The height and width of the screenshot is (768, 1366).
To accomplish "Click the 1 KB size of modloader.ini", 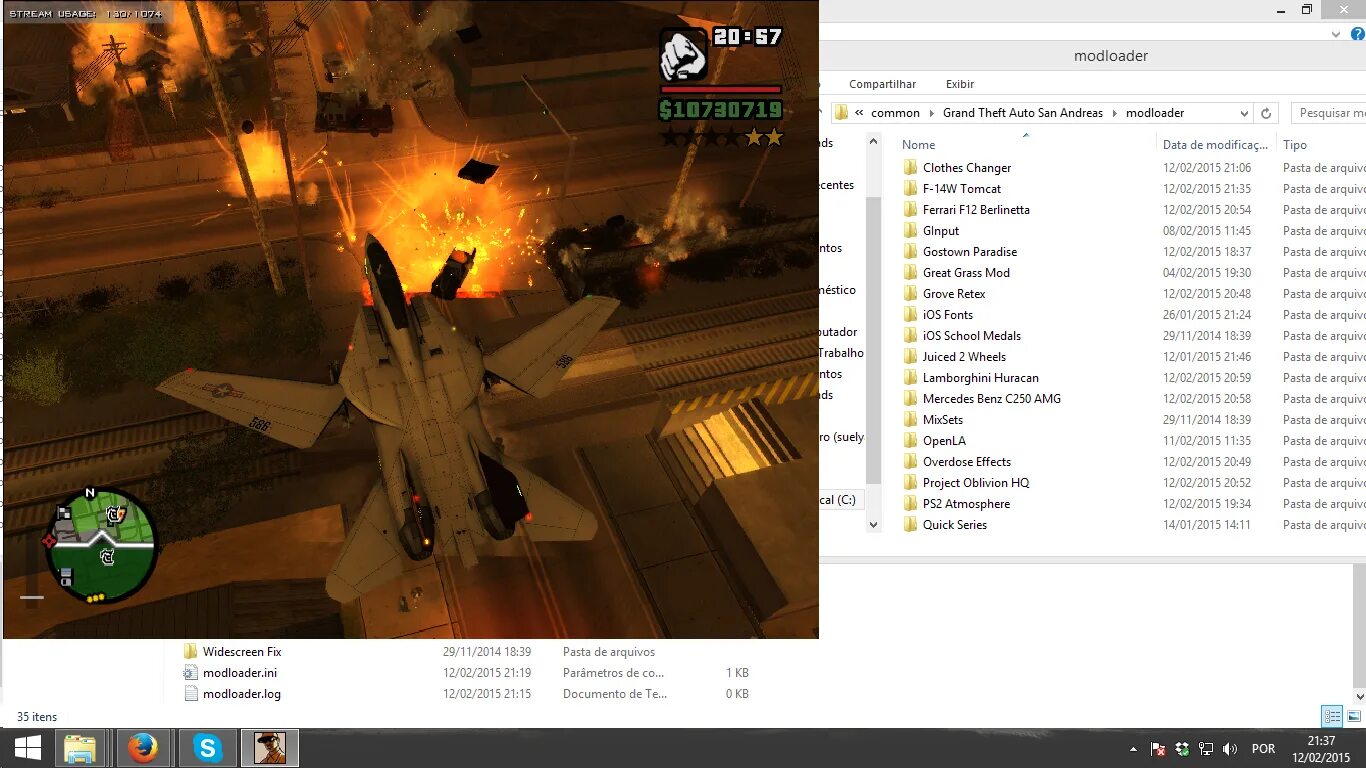I will (x=737, y=673).
